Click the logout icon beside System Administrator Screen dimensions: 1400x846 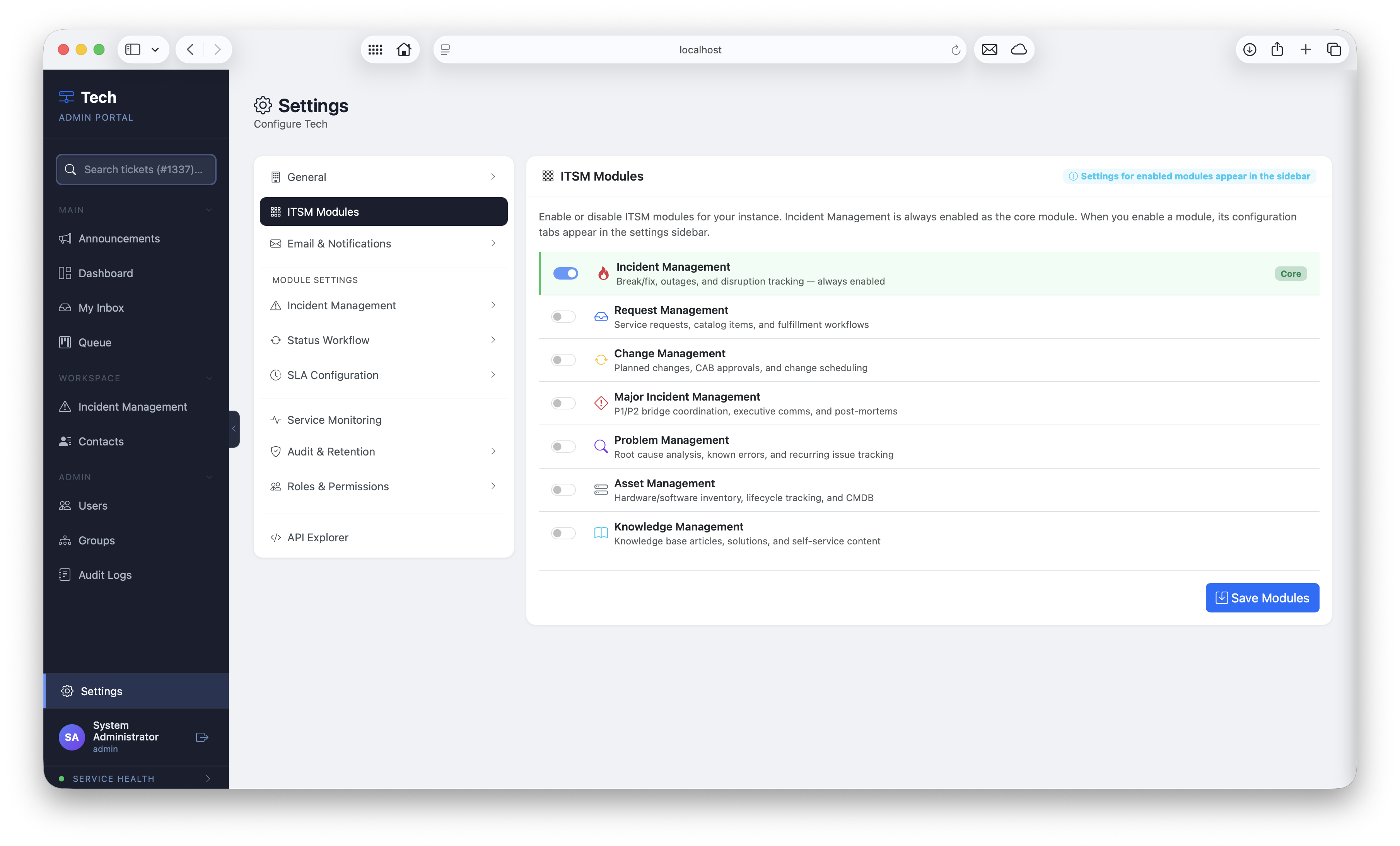click(202, 737)
